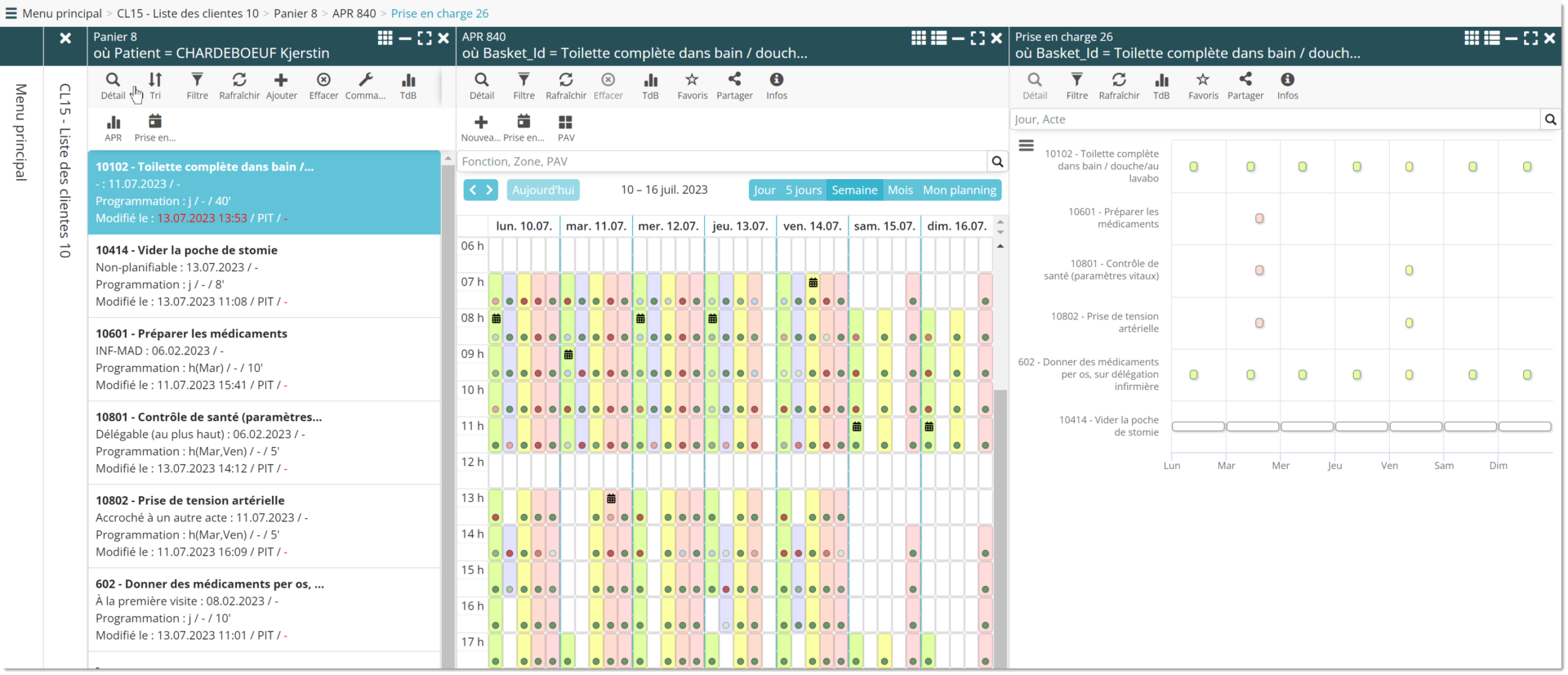Open the Menu principal hamburger menu

[11, 13]
